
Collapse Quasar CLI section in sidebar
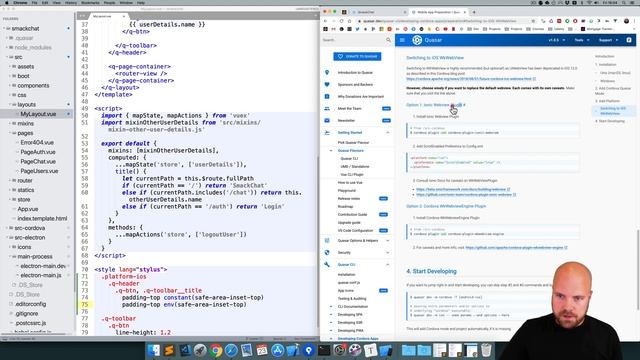(387, 264)
